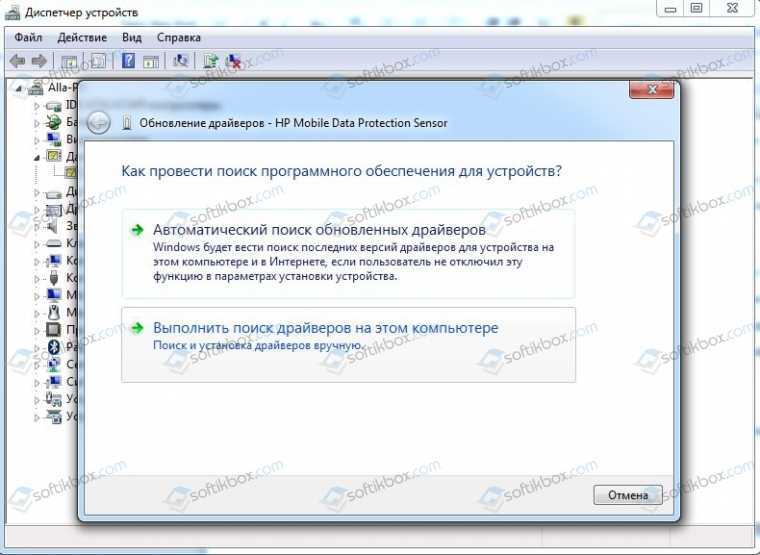Click the Back arrow in Device Manager toolbar

[17, 61]
